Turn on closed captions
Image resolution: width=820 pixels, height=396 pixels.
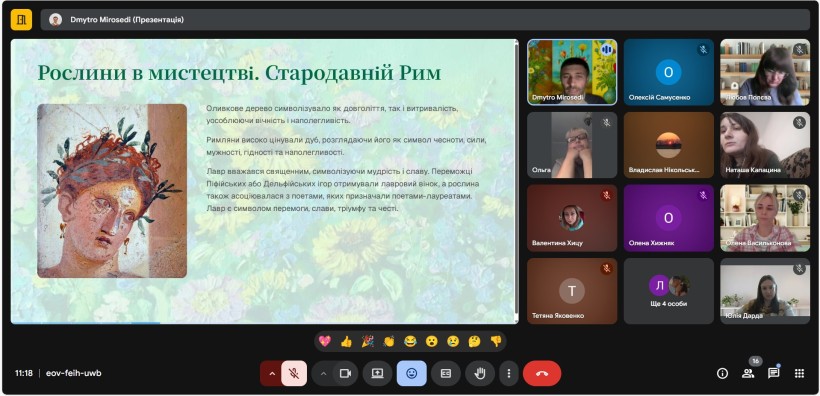[446, 374]
